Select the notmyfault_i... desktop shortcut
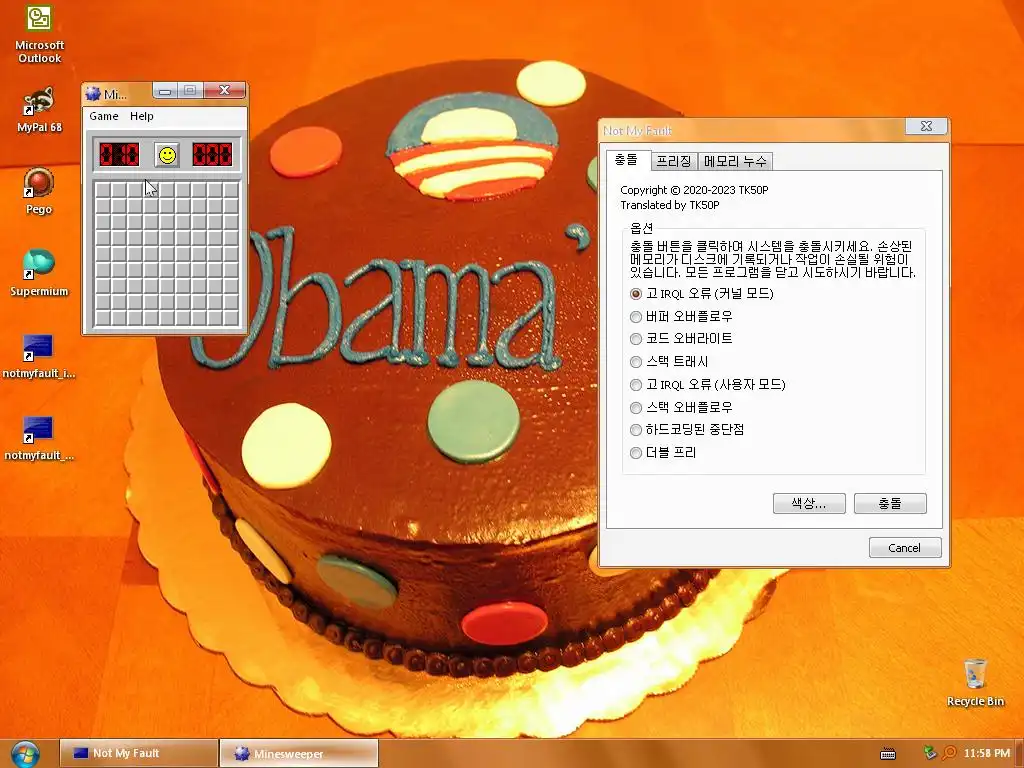Image resolution: width=1024 pixels, height=768 pixels. coord(39,356)
